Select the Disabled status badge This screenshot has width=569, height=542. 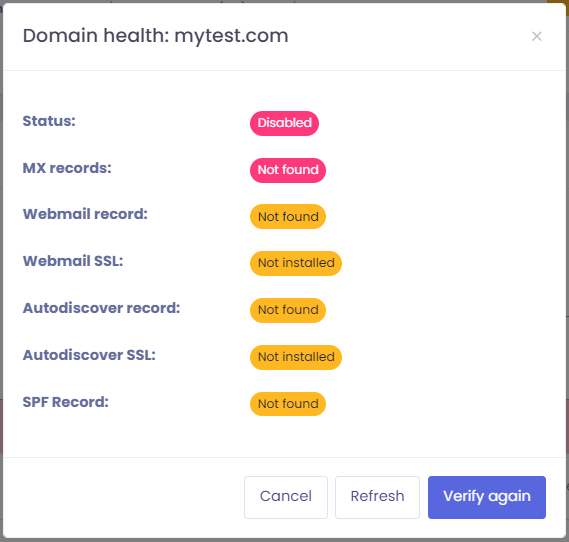pos(284,123)
